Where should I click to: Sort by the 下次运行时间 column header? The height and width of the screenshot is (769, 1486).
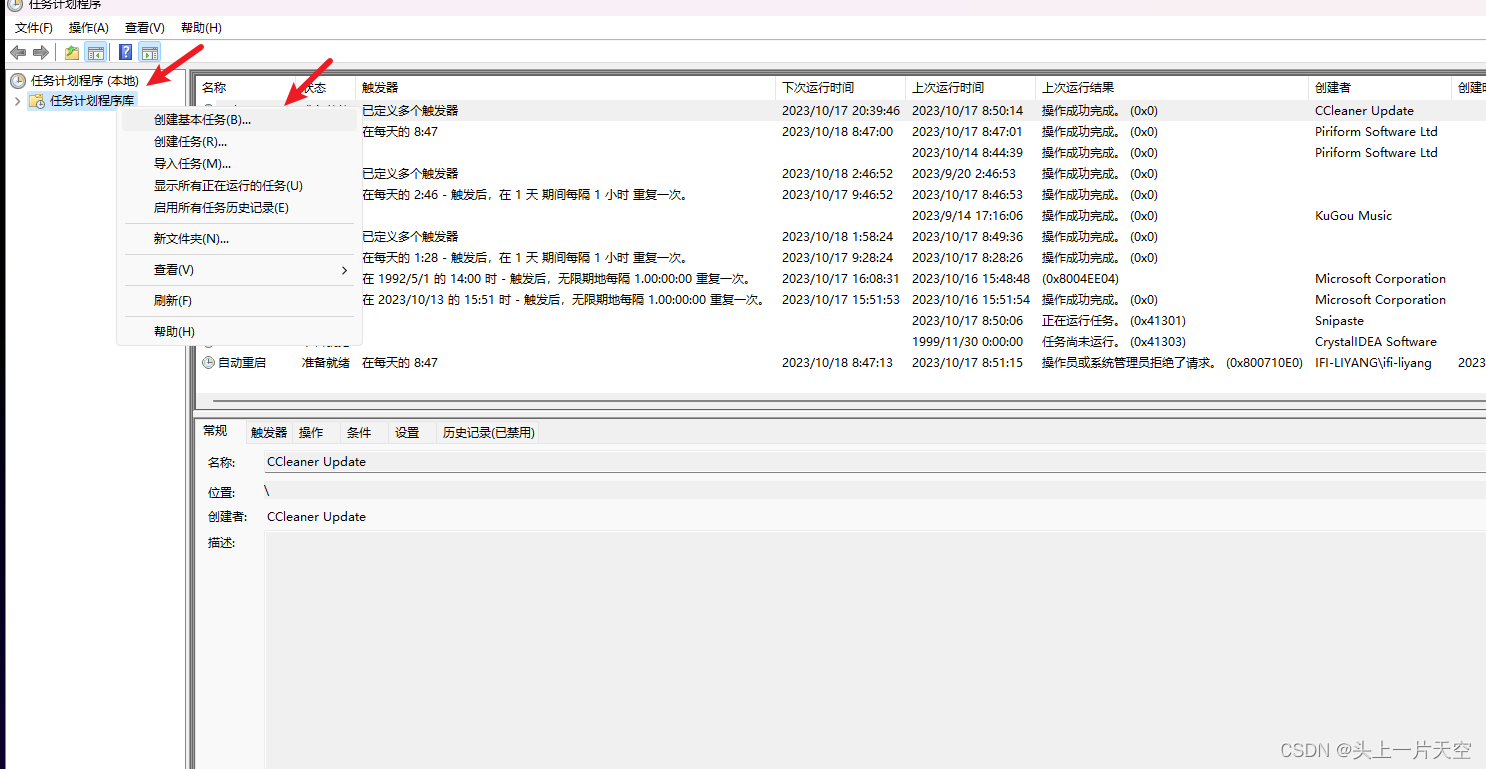tap(841, 88)
